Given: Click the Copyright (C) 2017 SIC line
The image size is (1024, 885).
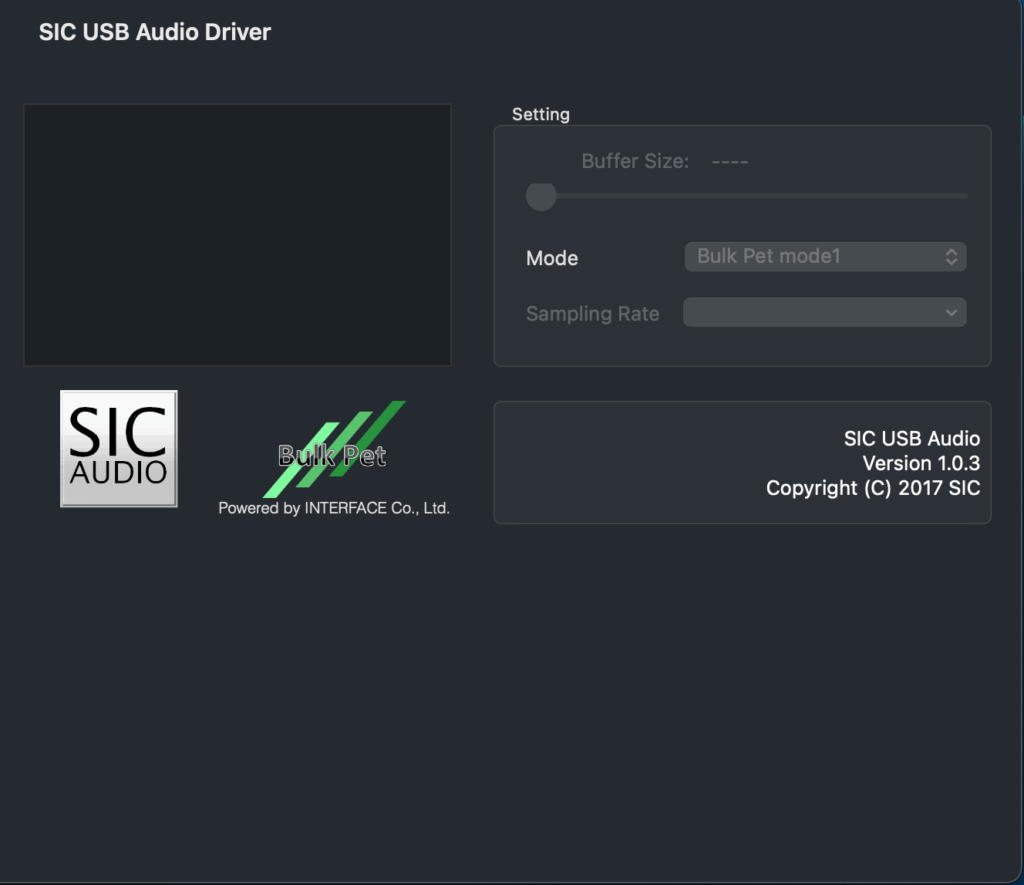Looking at the screenshot, I should coord(872,488).
